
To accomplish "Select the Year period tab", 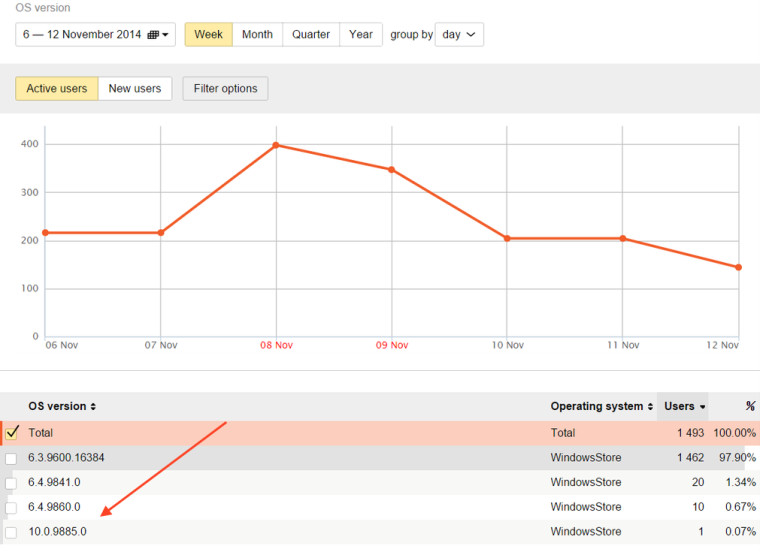I will 361,35.
